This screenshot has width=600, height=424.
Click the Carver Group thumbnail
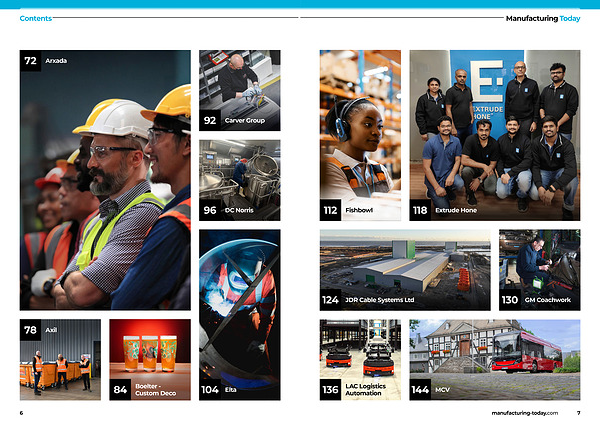[240, 90]
